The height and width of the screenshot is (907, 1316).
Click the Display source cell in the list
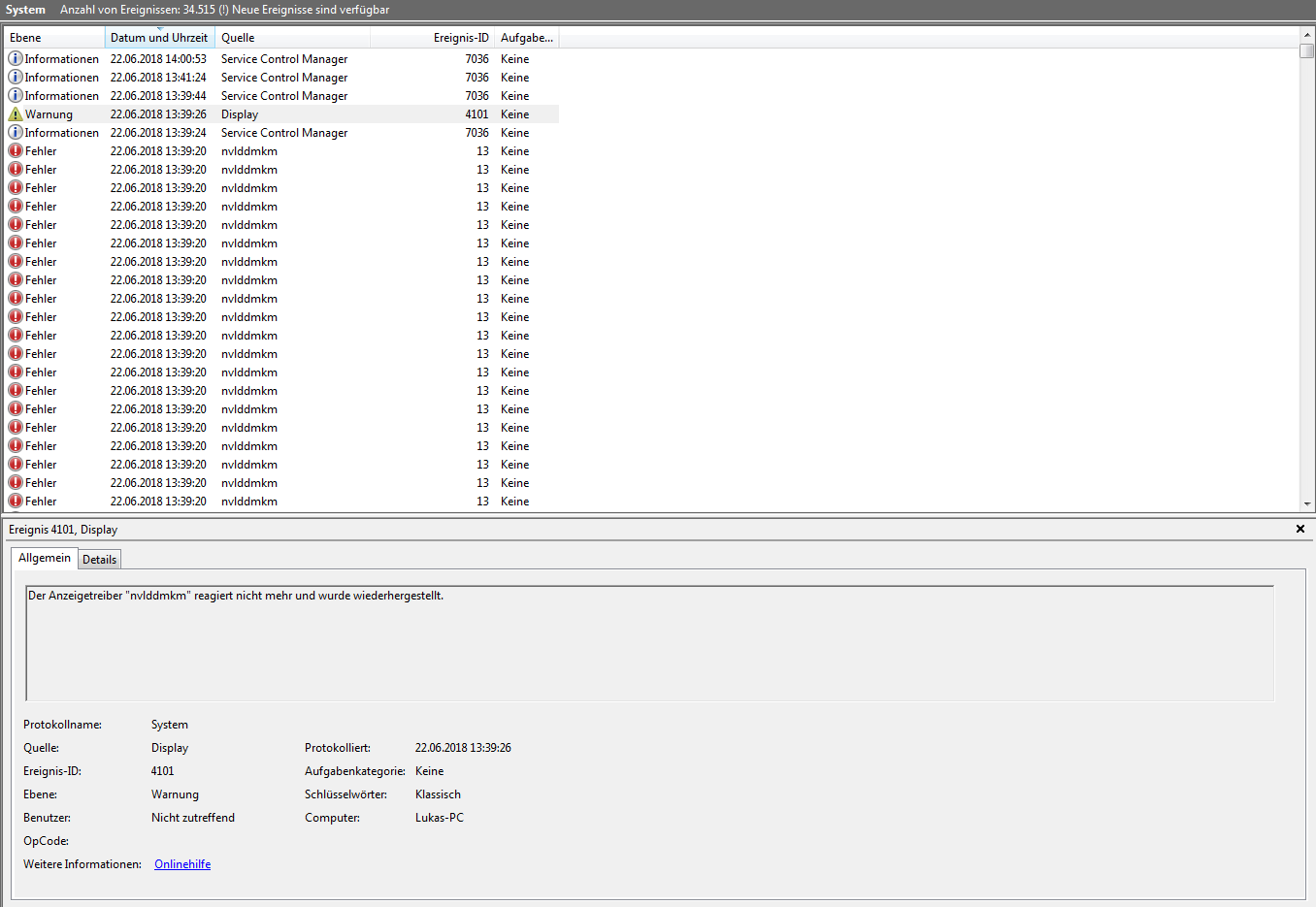[240, 114]
